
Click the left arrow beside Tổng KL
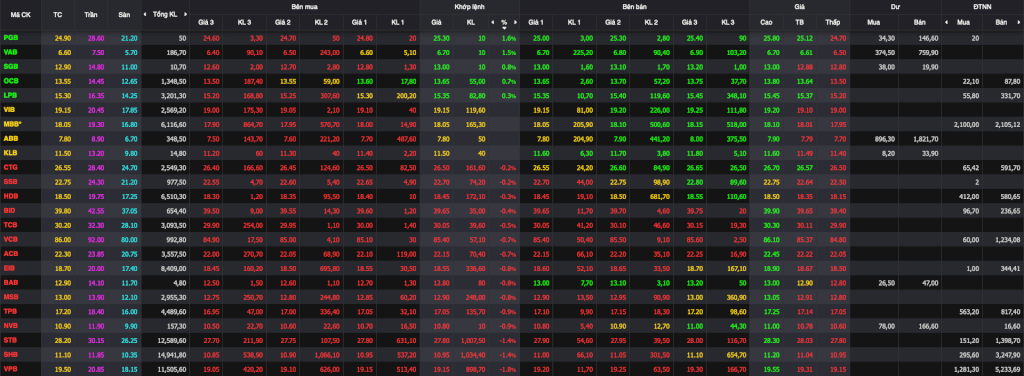146,14
